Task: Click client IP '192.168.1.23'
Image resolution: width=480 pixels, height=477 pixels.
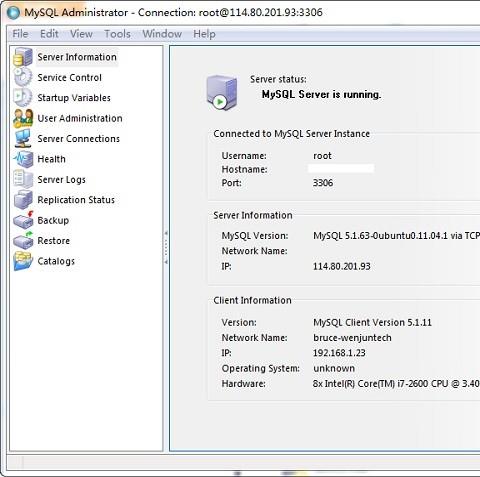Action: pyautogui.click(x=339, y=353)
